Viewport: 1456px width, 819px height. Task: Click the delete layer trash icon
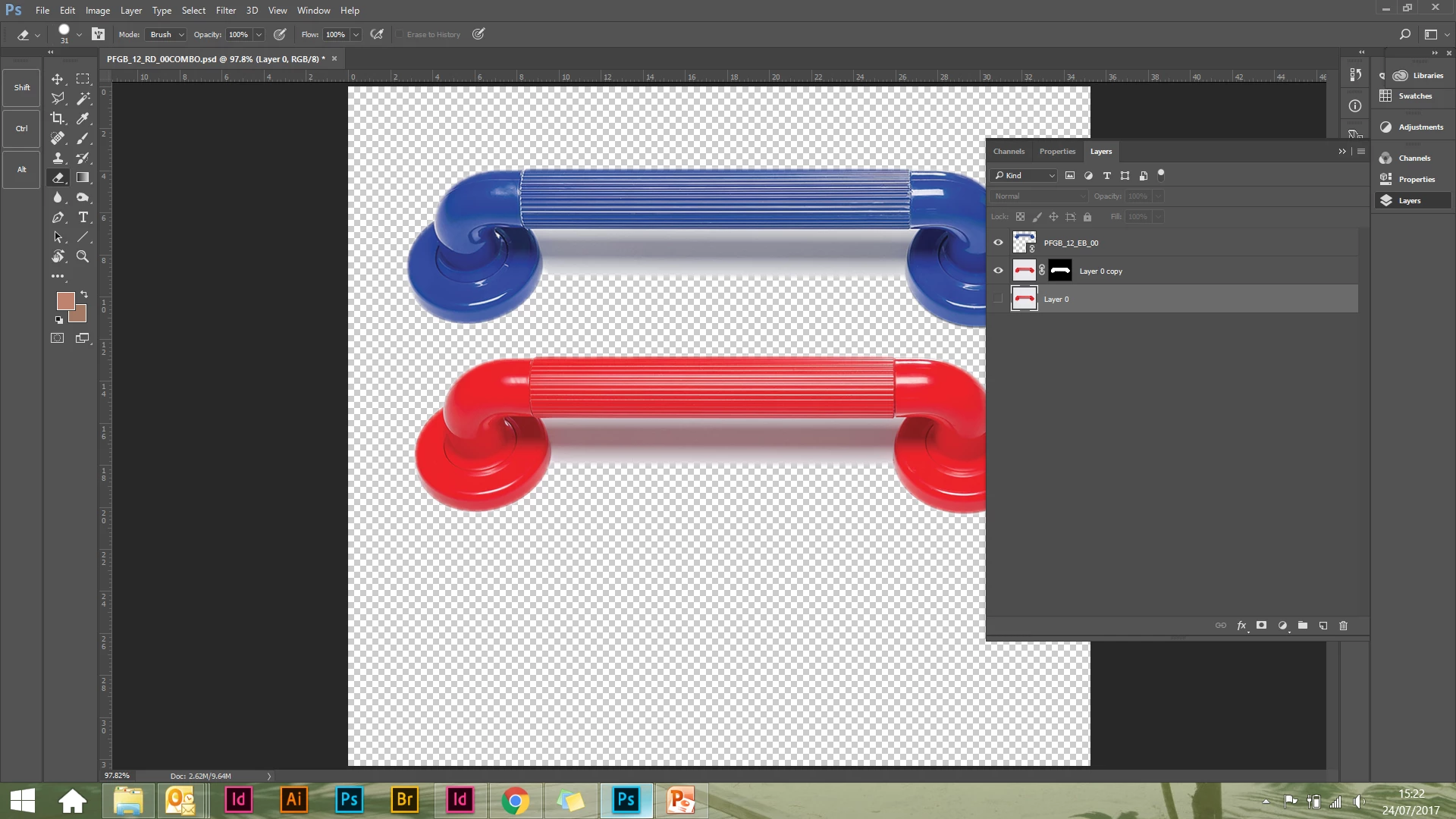point(1343,626)
